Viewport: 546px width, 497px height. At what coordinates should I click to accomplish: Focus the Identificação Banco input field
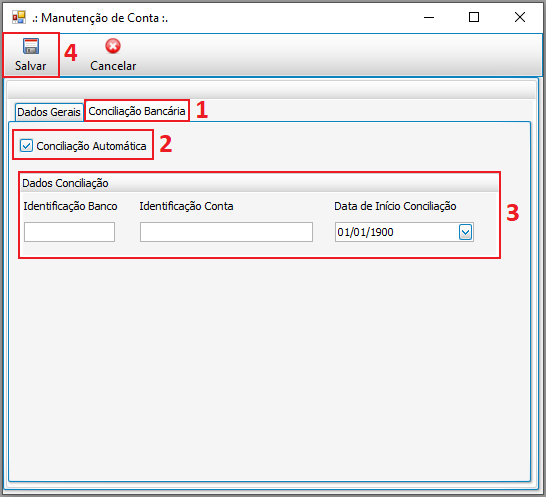69,232
